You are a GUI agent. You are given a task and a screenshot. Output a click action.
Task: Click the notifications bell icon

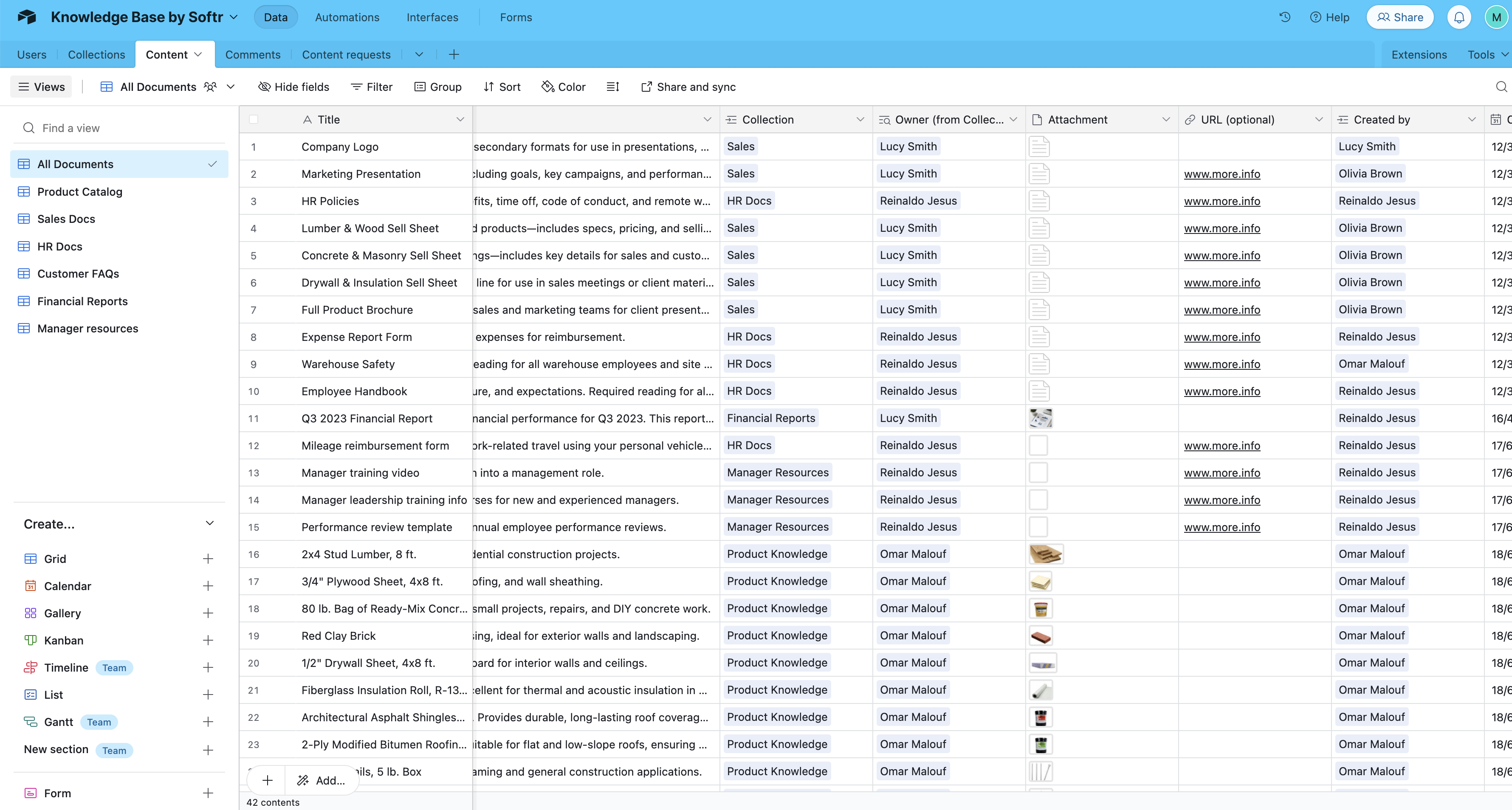point(1458,17)
